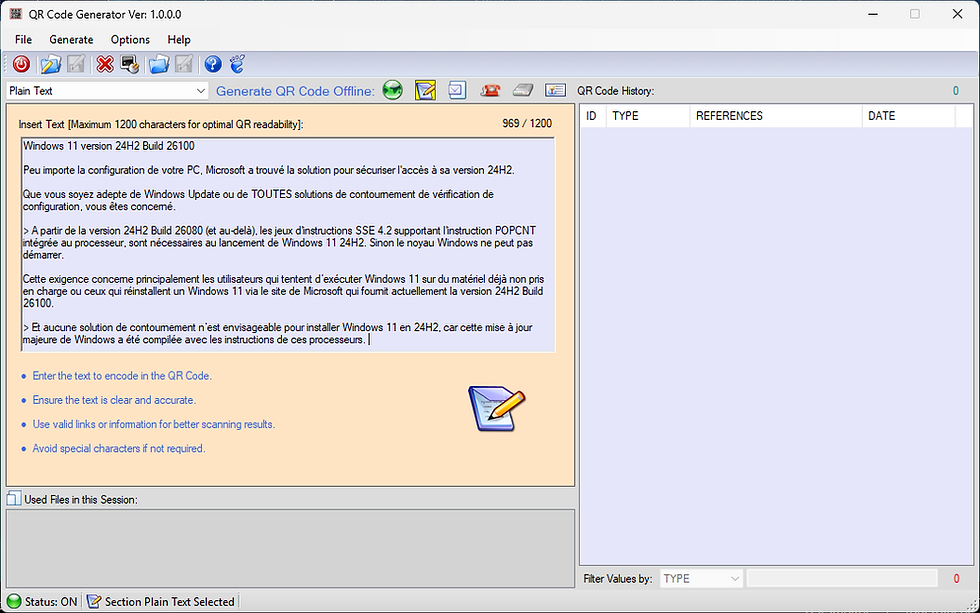Click the red power exit icon
This screenshot has width=980, height=613.
click(21, 64)
